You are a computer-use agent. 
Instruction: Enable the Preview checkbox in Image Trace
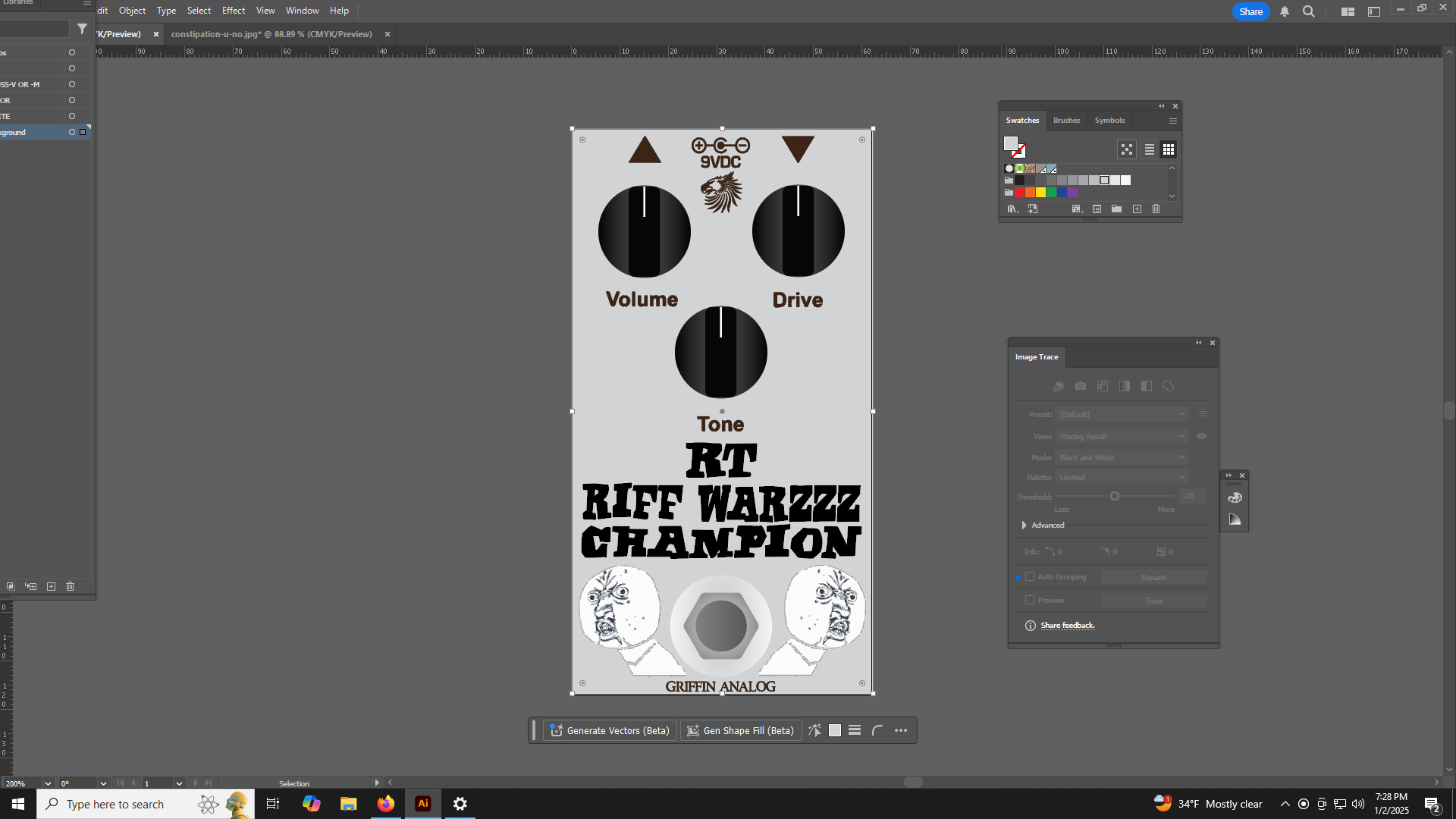1030,601
